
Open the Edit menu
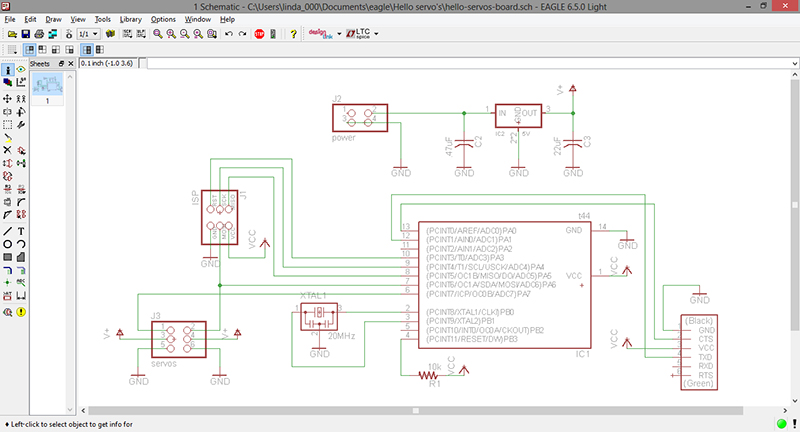[x=30, y=19]
